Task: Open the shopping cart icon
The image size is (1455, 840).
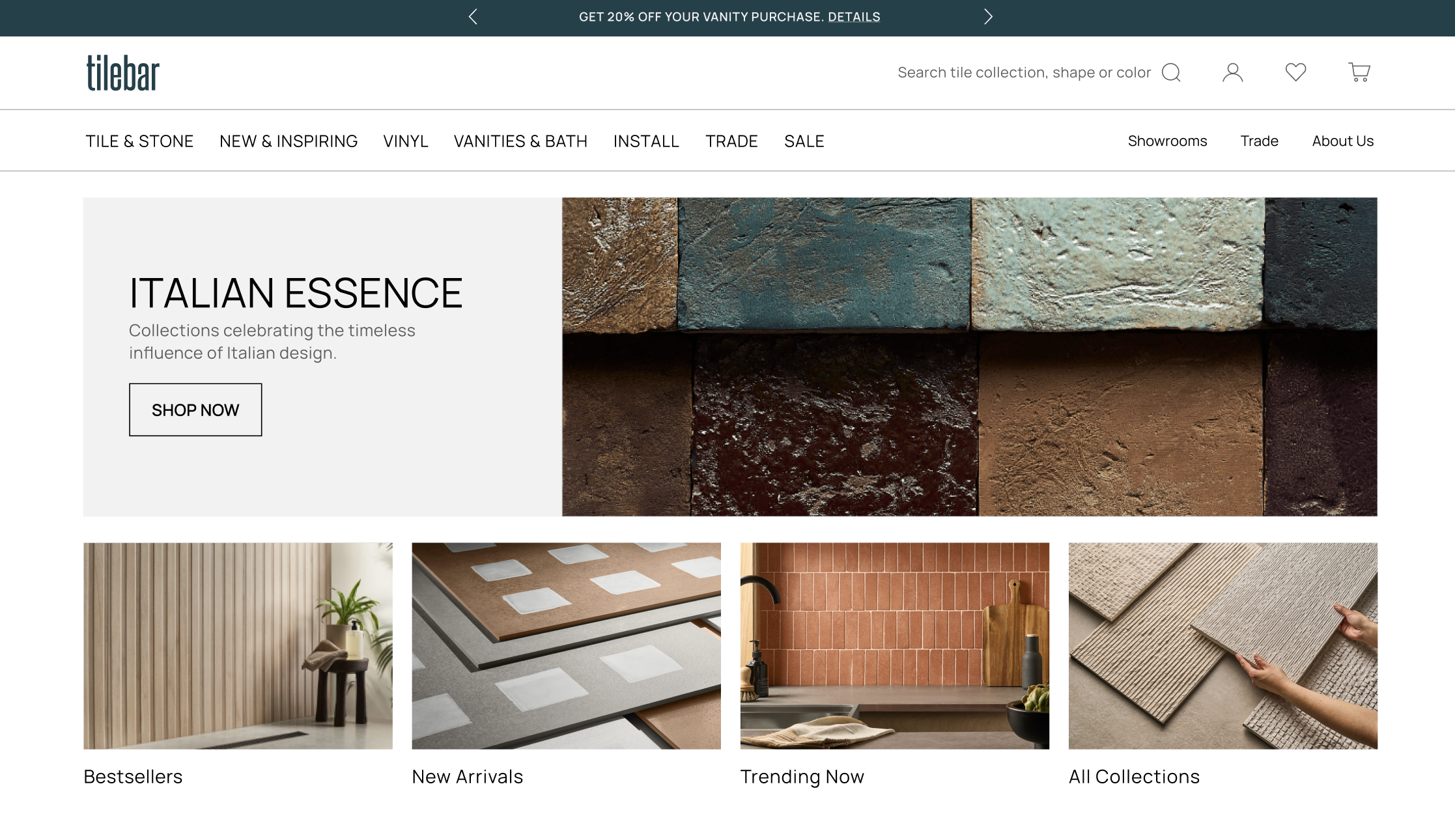Action: point(1359,72)
